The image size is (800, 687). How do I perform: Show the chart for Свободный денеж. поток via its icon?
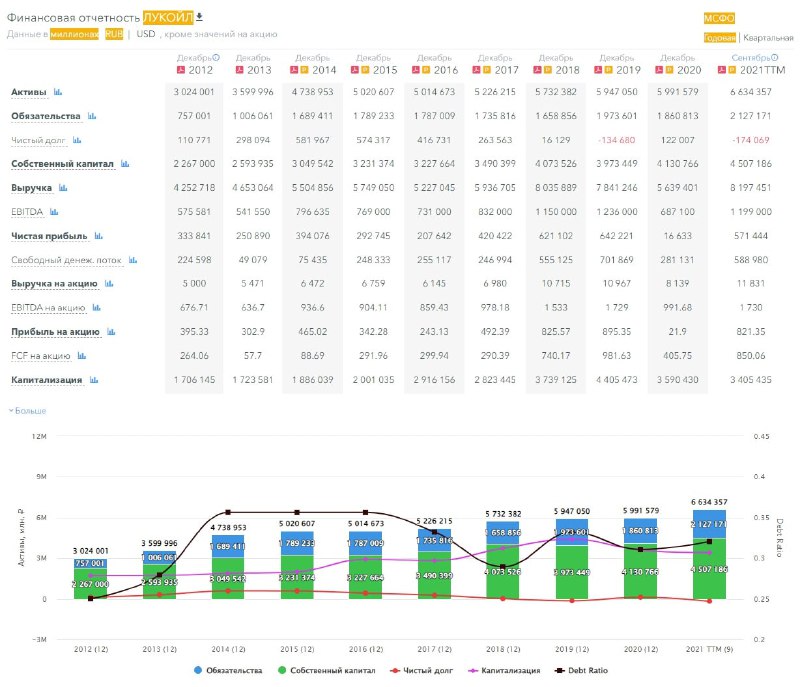pyautogui.click(x=133, y=260)
